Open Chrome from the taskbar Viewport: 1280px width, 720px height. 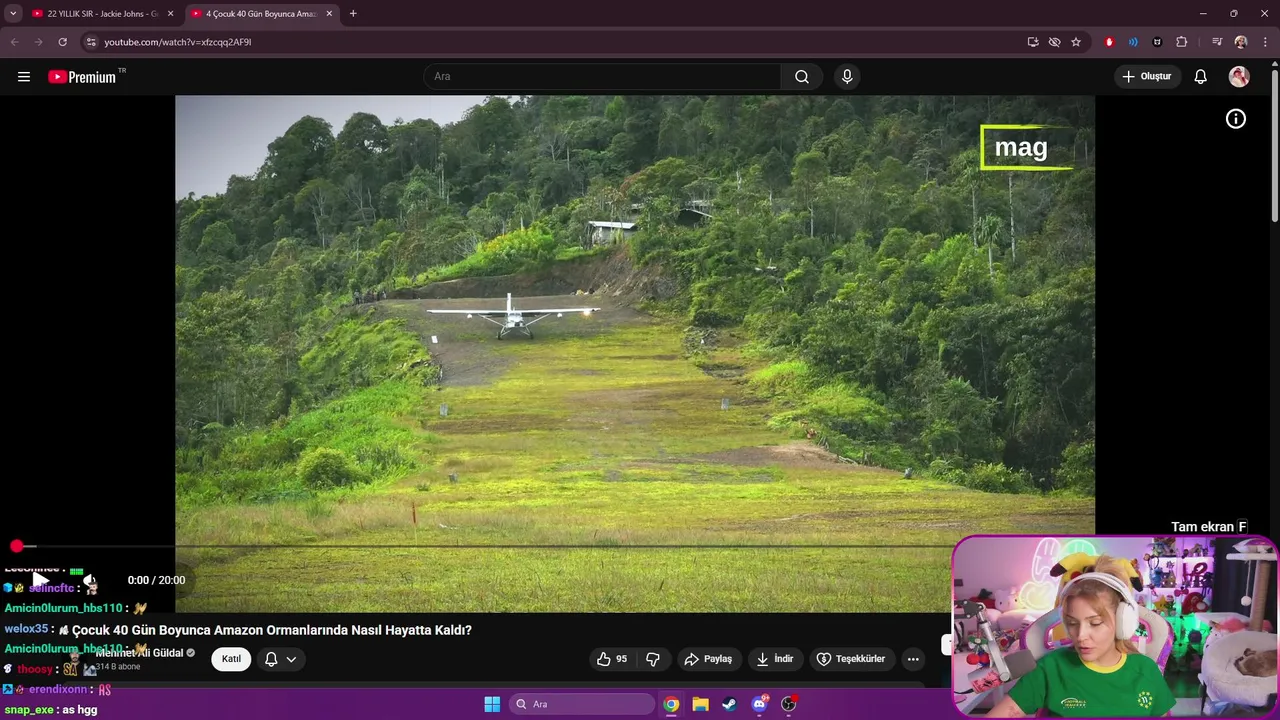click(671, 704)
